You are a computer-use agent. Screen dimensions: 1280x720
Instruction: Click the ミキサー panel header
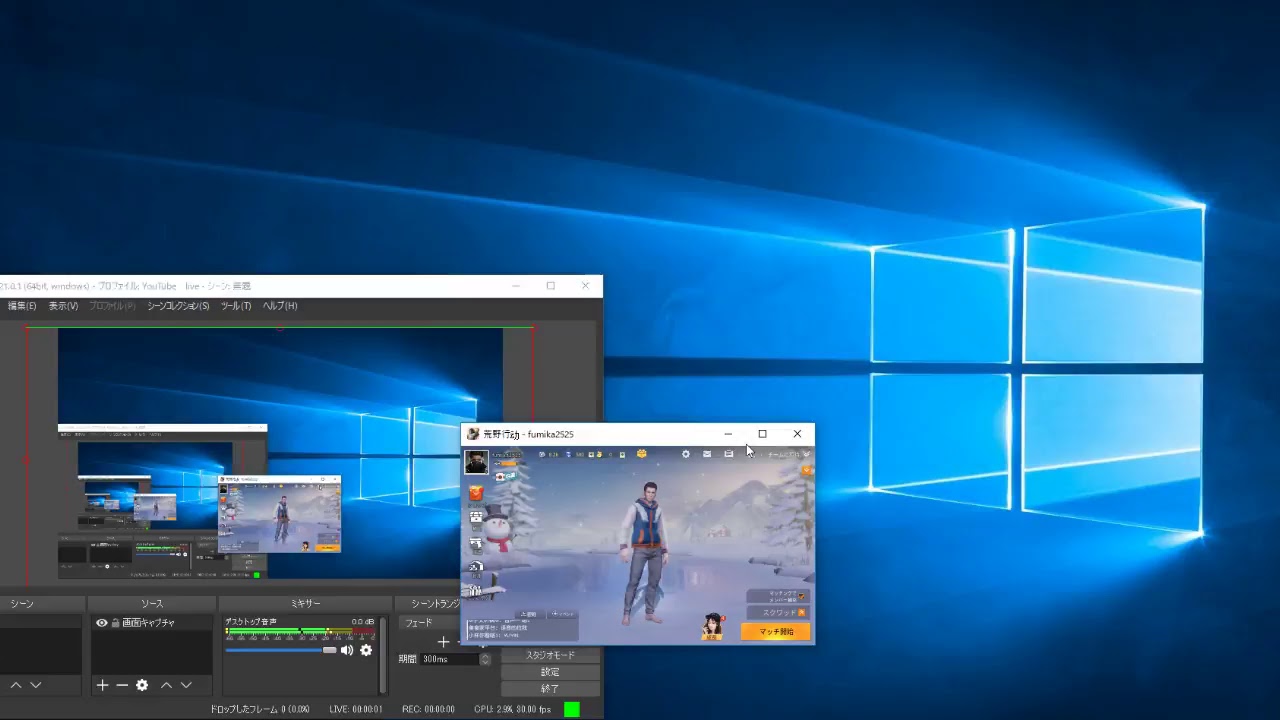305,604
